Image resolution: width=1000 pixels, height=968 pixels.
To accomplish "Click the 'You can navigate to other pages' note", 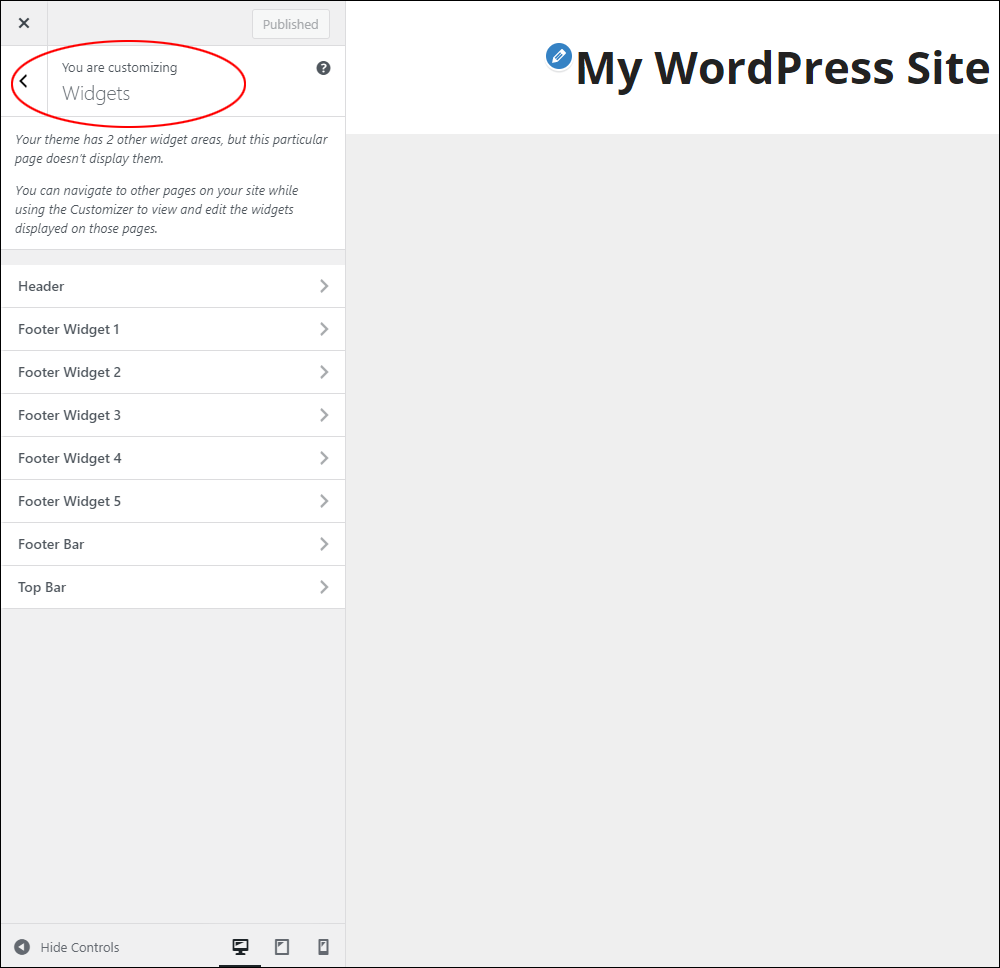I will tap(156, 209).
